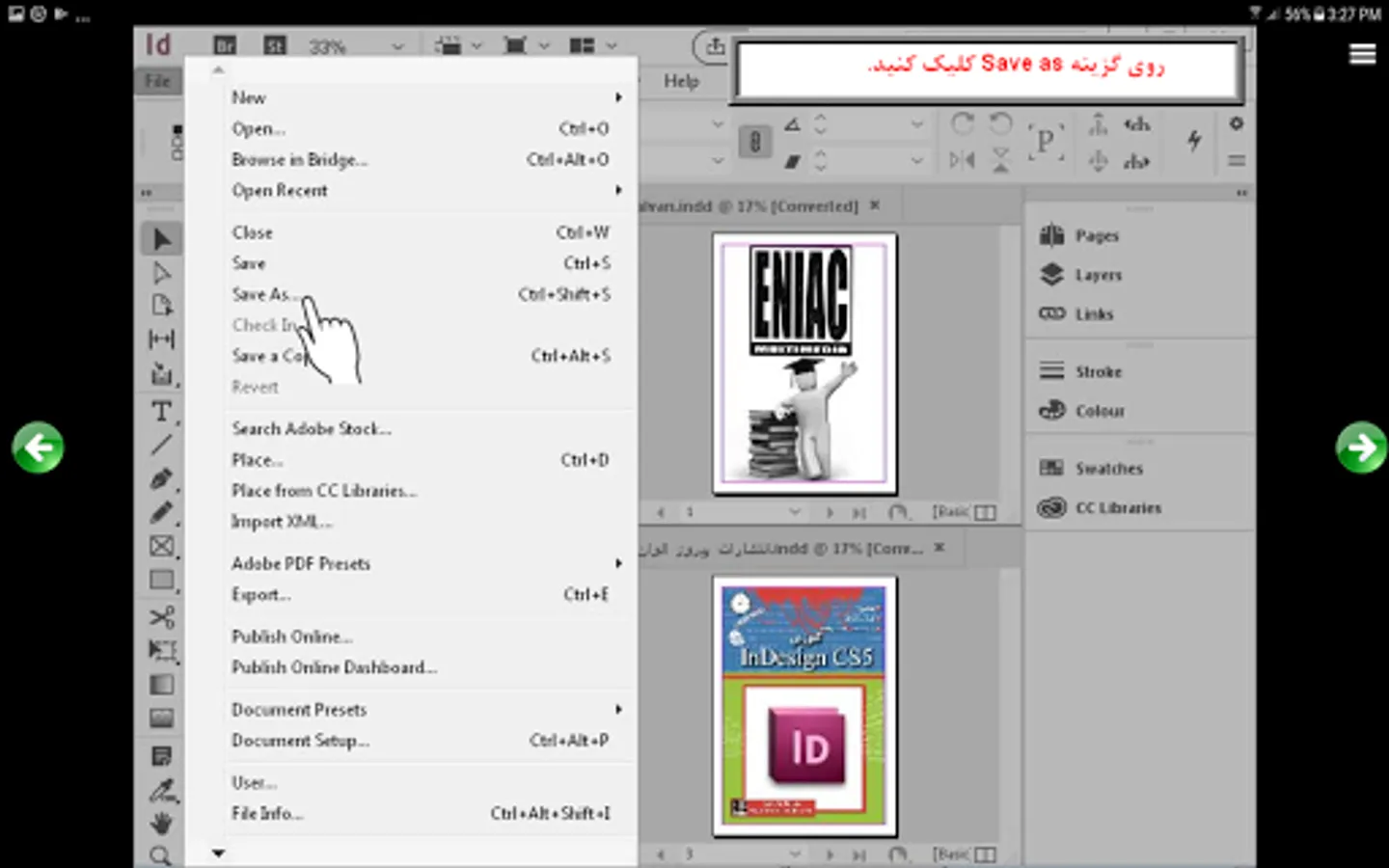Image resolution: width=1389 pixels, height=868 pixels.
Task: Select the Pencil tool
Action: [x=161, y=512]
